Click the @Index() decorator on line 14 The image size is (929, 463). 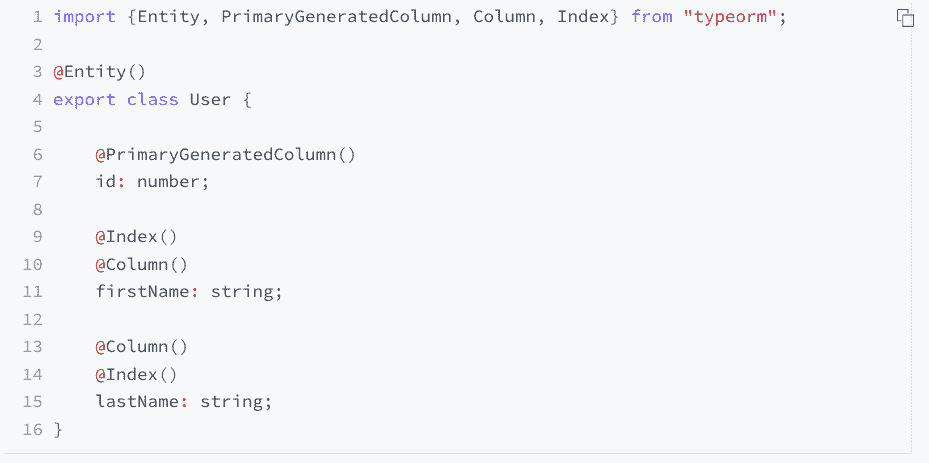[136, 374]
